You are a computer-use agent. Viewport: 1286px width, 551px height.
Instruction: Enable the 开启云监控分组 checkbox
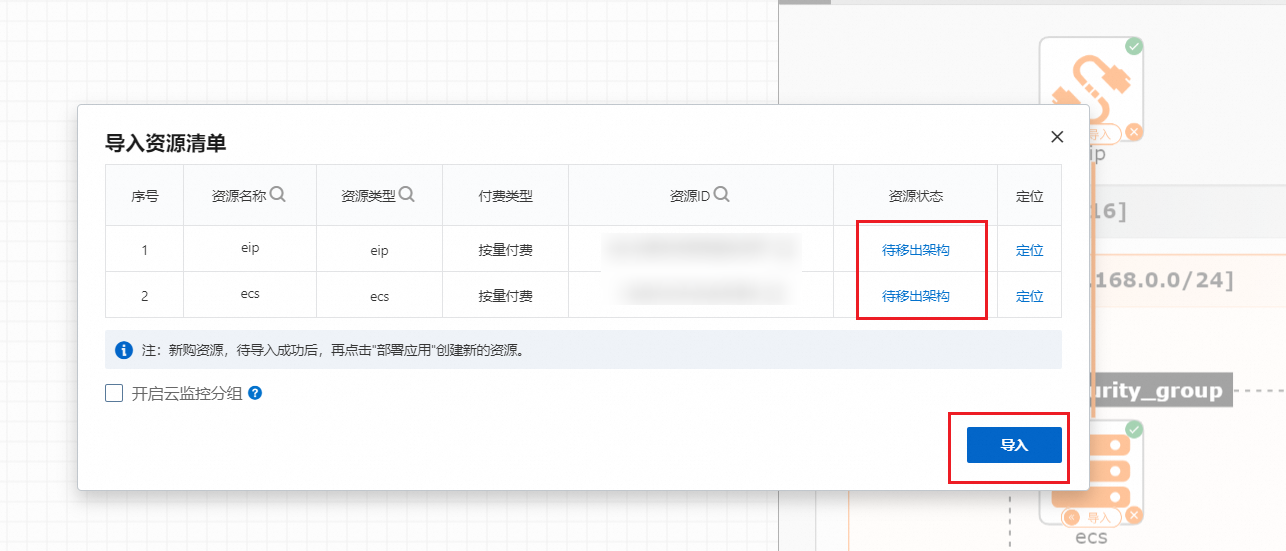coord(114,393)
